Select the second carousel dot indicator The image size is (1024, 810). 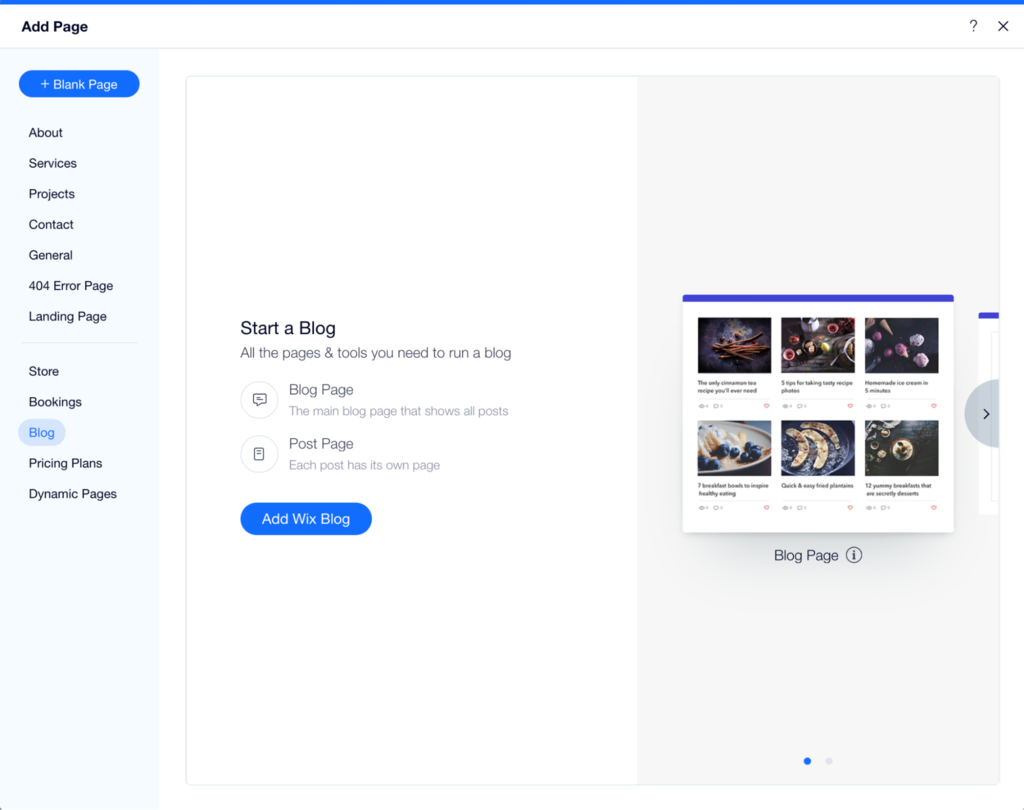click(x=829, y=761)
